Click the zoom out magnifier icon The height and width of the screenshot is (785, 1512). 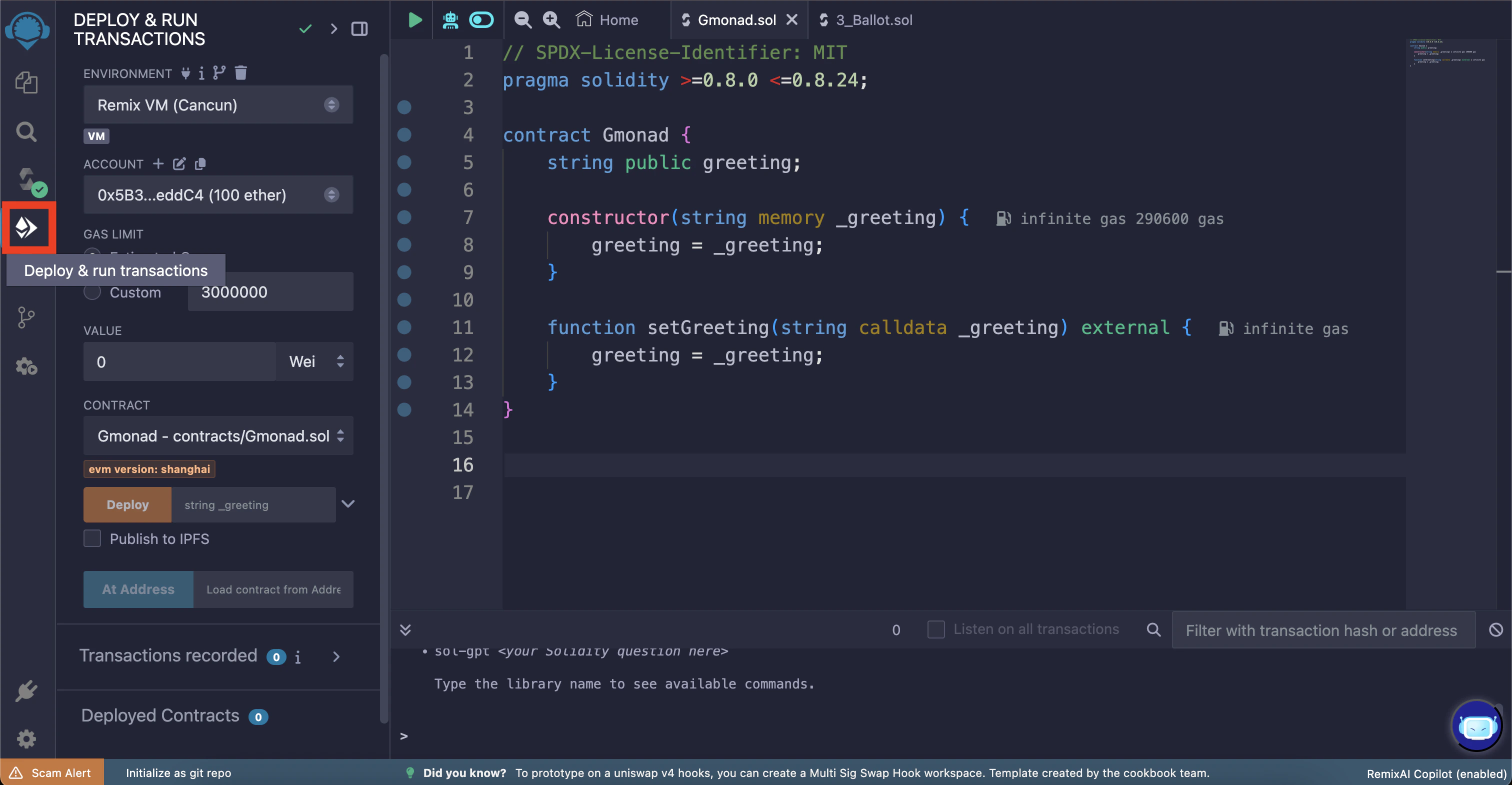click(522, 20)
